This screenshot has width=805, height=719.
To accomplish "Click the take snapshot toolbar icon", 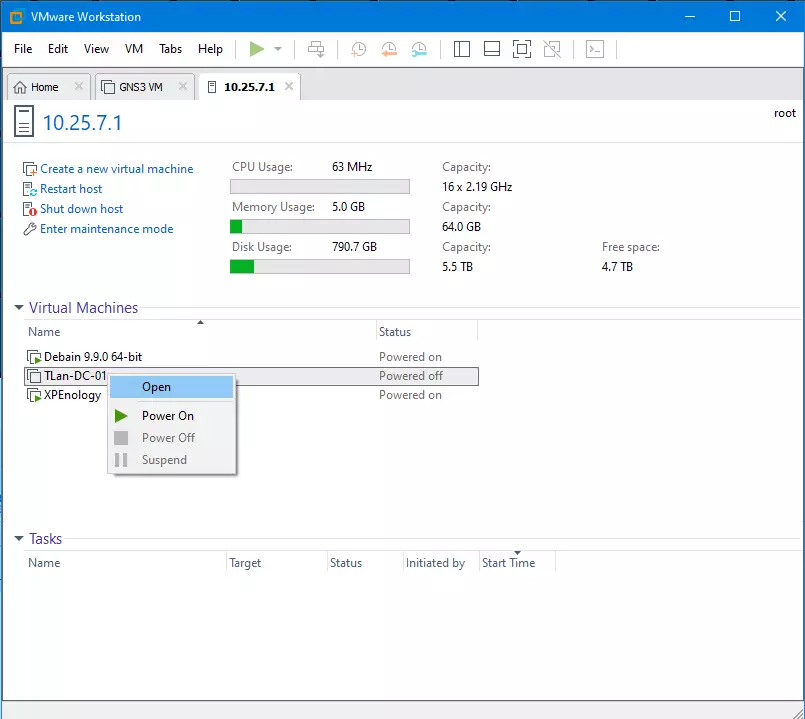I will point(358,49).
